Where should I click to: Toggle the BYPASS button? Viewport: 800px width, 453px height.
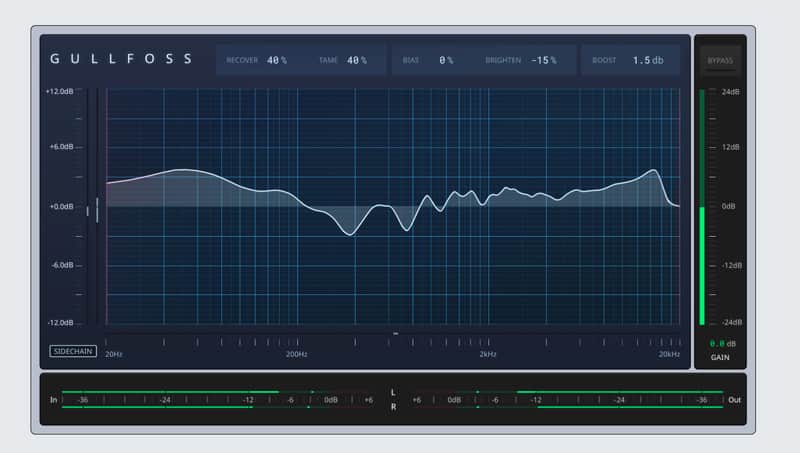point(720,61)
